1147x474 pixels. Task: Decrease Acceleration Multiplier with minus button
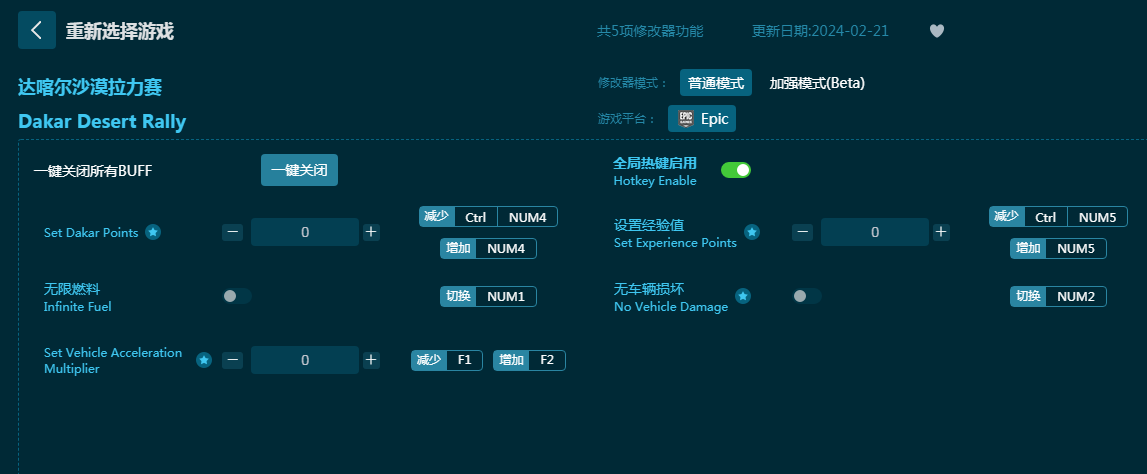click(x=233, y=360)
